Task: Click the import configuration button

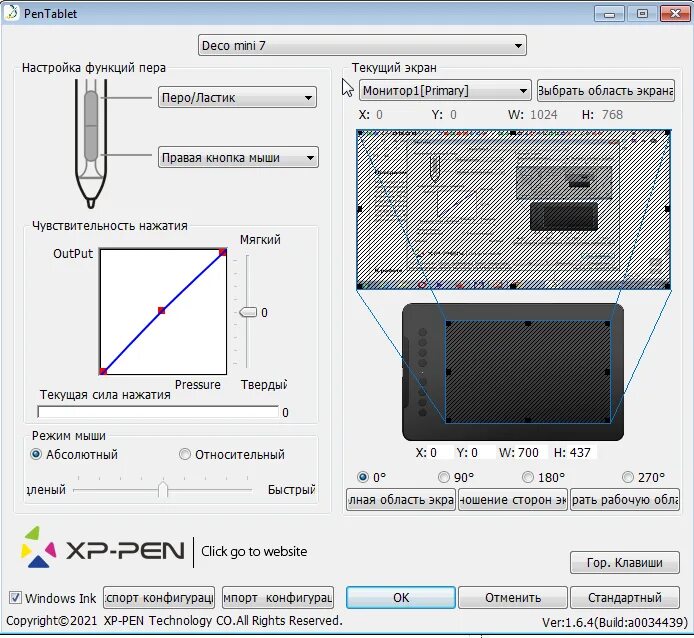Action: 278,598
